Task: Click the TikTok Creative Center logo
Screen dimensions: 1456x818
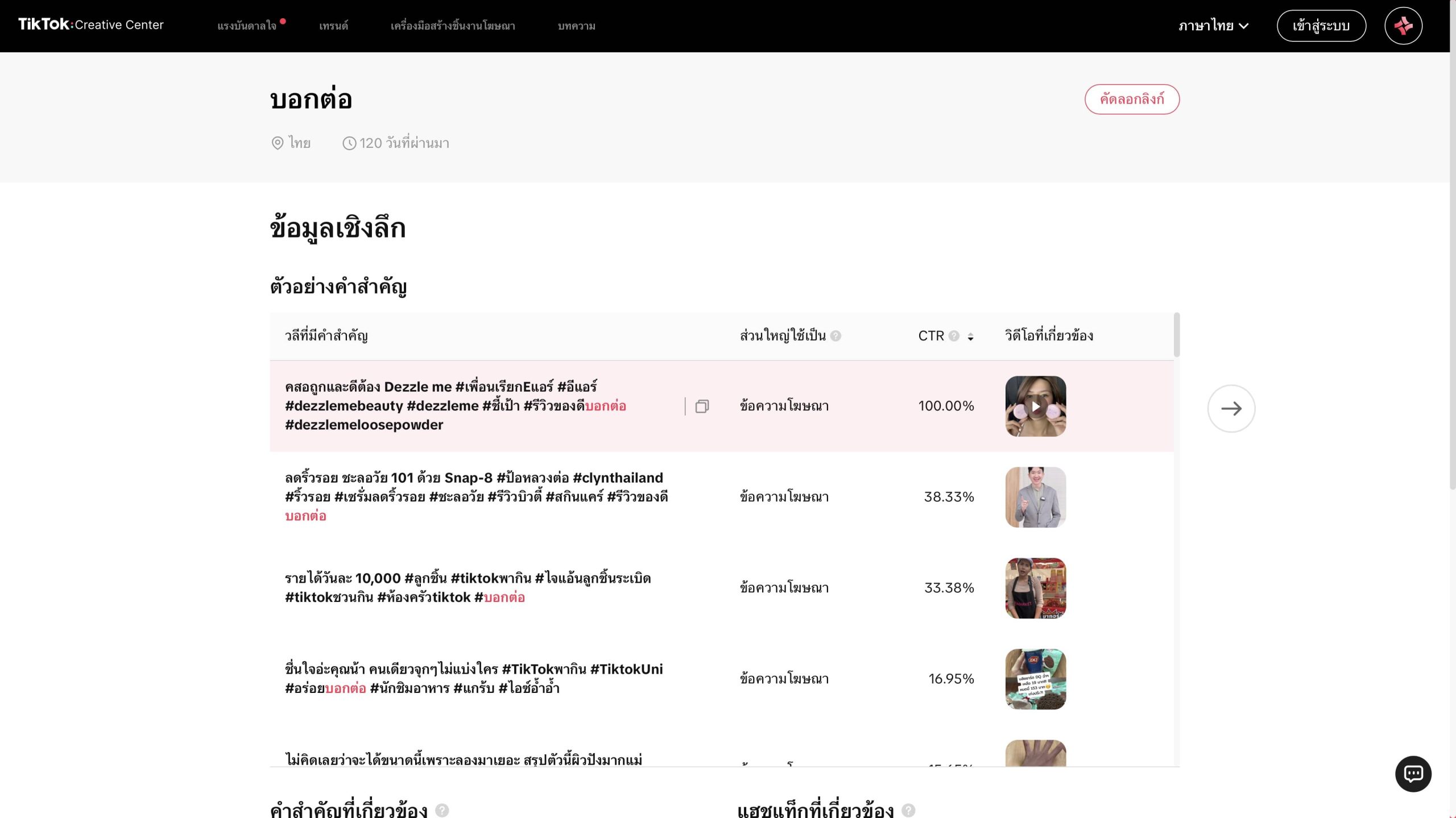Action: 90,24
